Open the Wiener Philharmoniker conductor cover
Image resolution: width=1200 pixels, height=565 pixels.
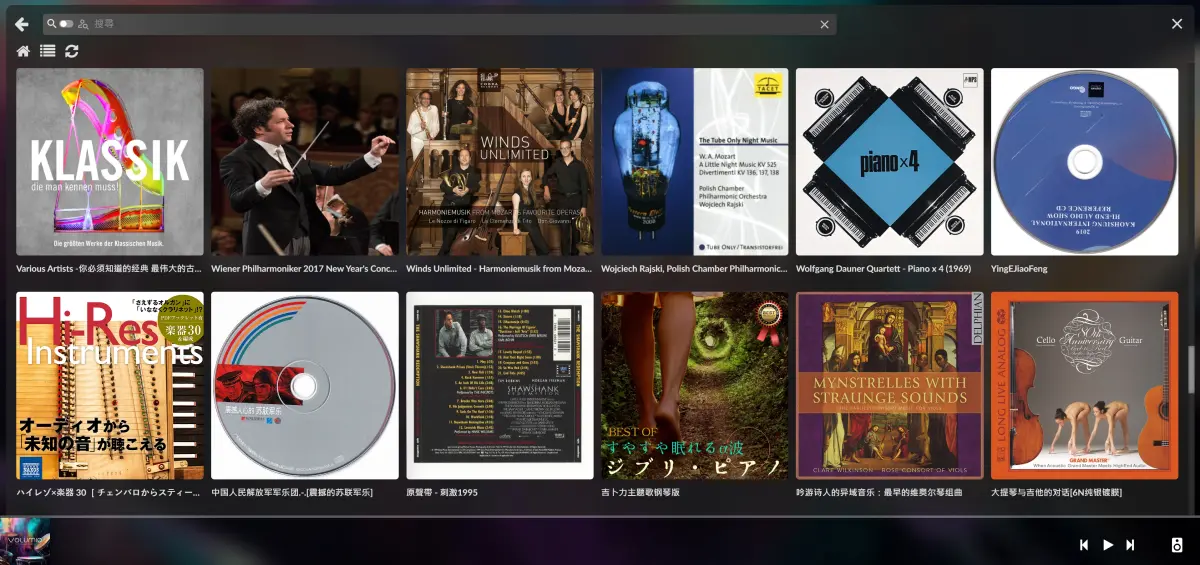coord(305,162)
